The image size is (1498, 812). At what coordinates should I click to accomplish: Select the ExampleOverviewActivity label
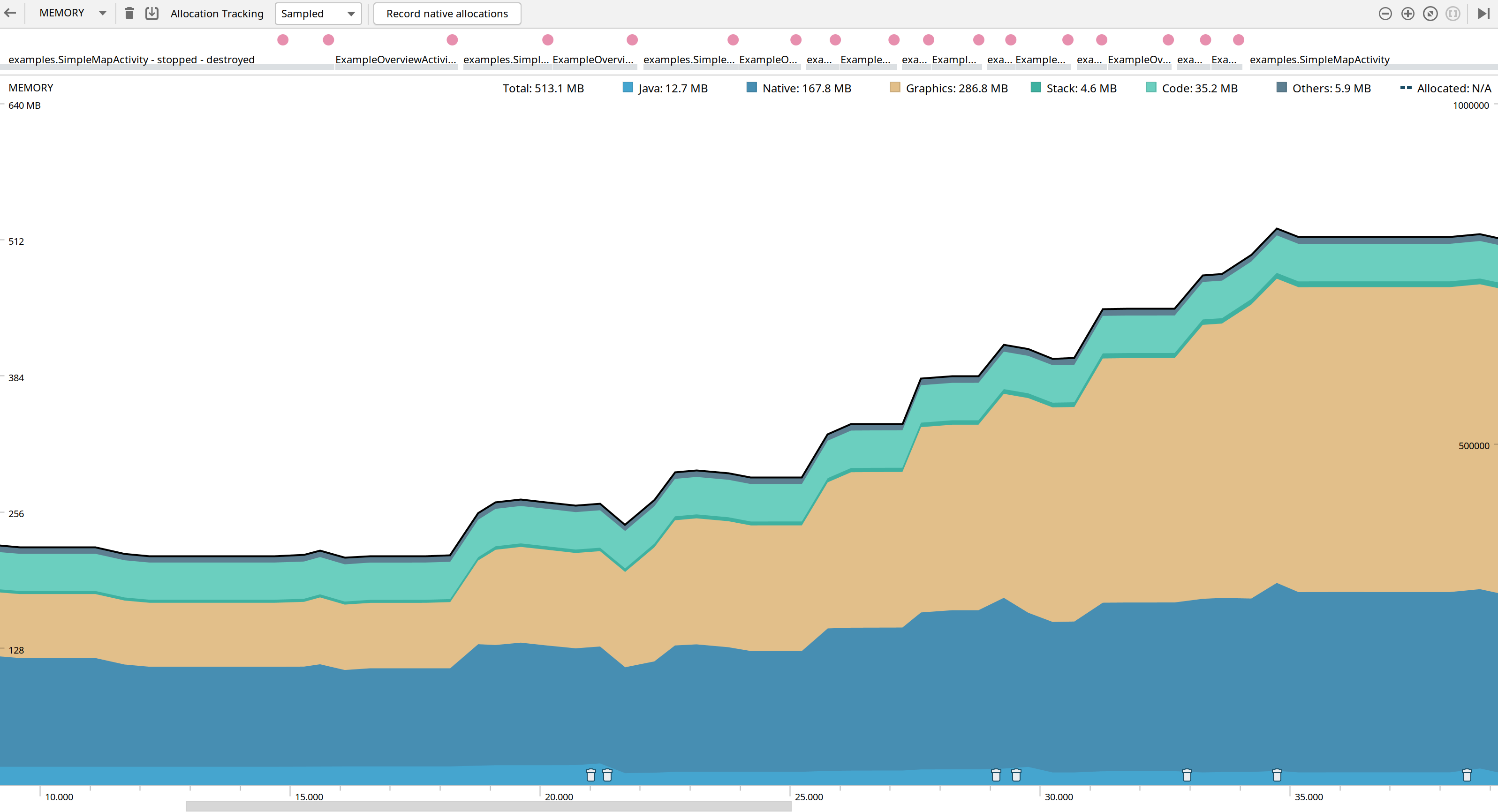[397, 59]
